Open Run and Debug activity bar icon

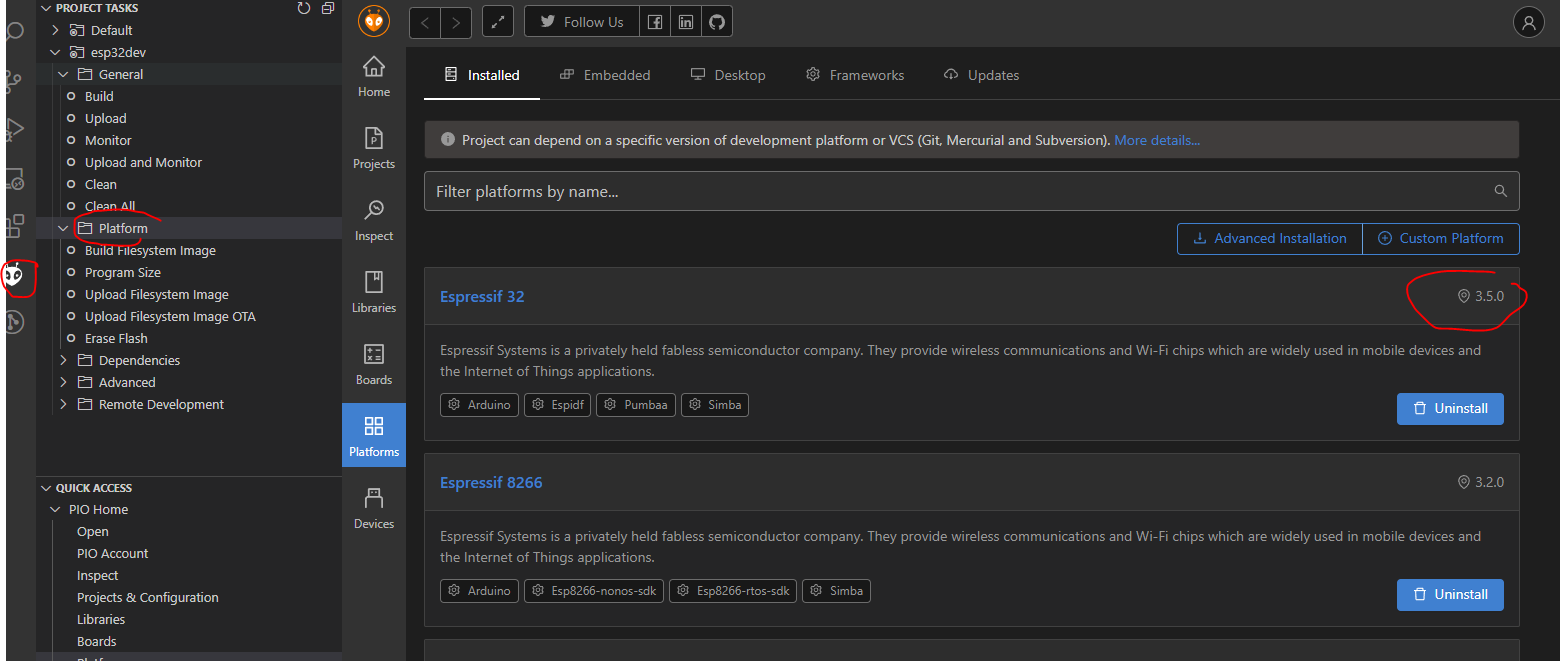(x=14, y=129)
